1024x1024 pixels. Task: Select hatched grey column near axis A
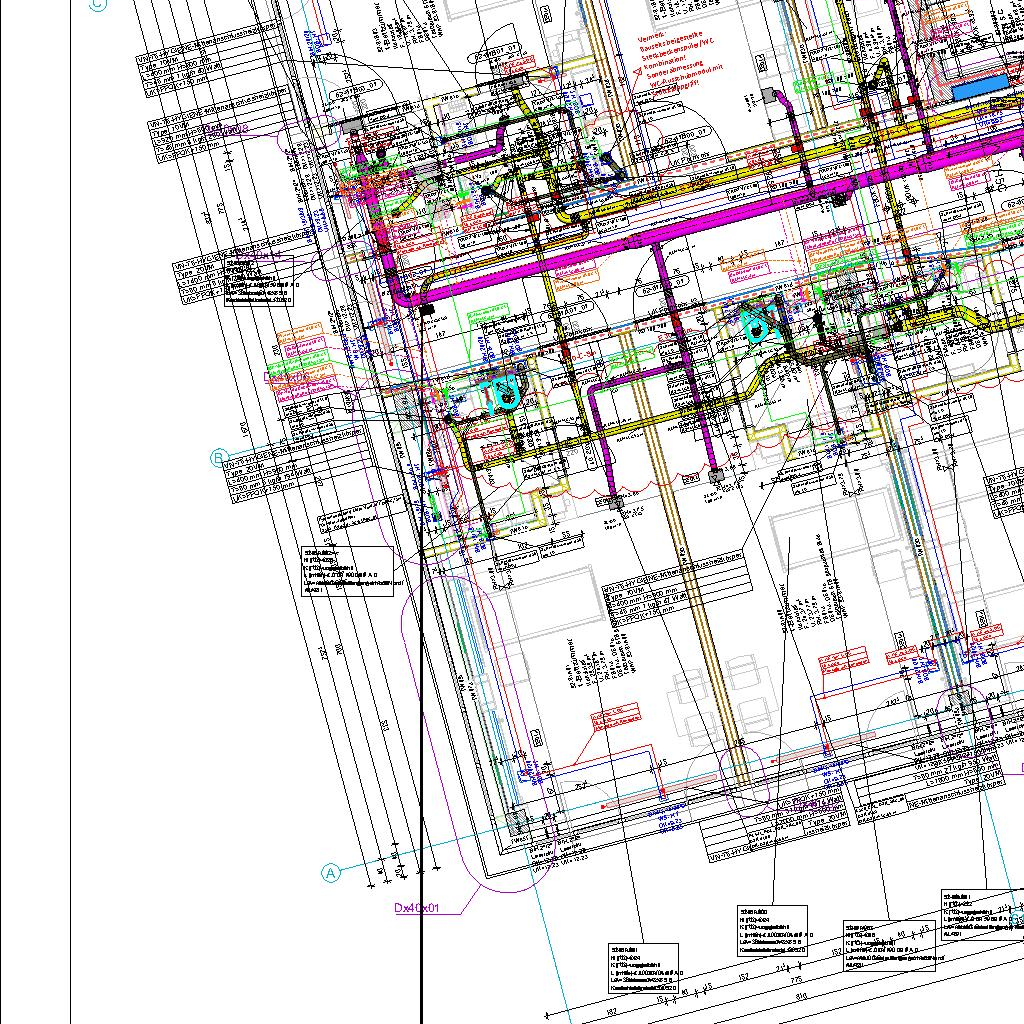tap(517, 823)
